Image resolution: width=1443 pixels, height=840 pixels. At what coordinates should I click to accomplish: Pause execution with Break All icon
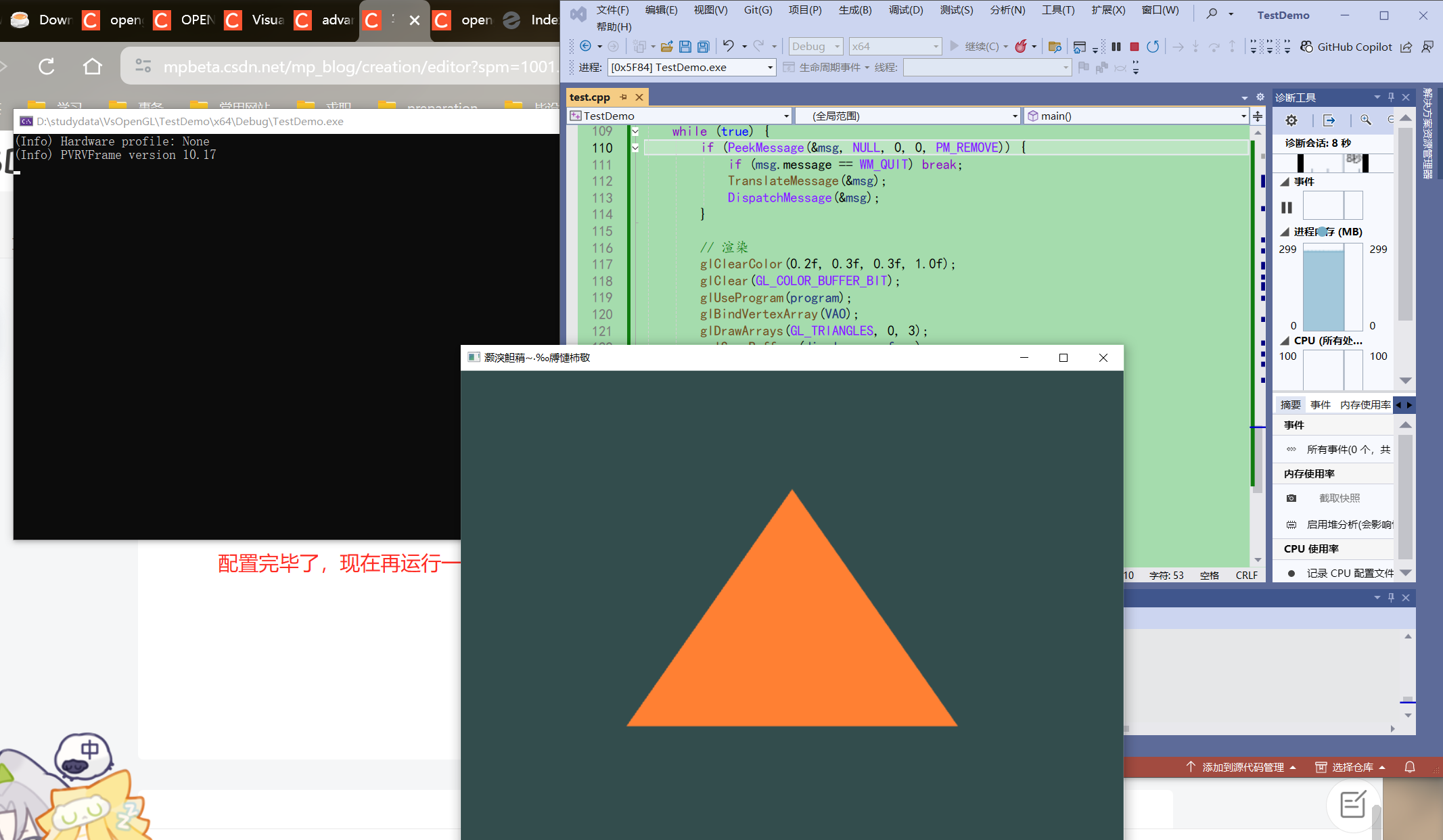1116,47
